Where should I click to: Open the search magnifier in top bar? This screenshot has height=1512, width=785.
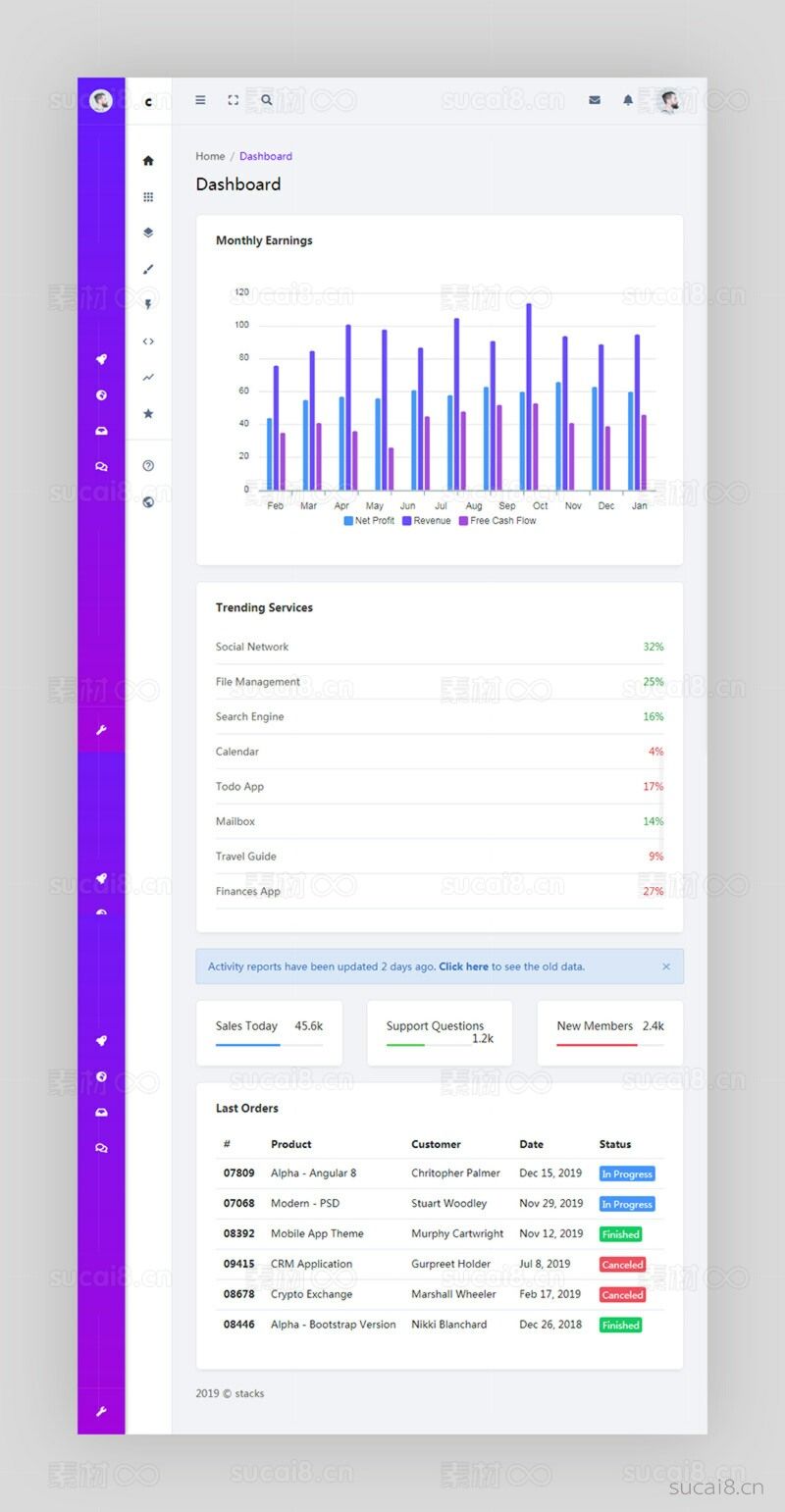267,100
